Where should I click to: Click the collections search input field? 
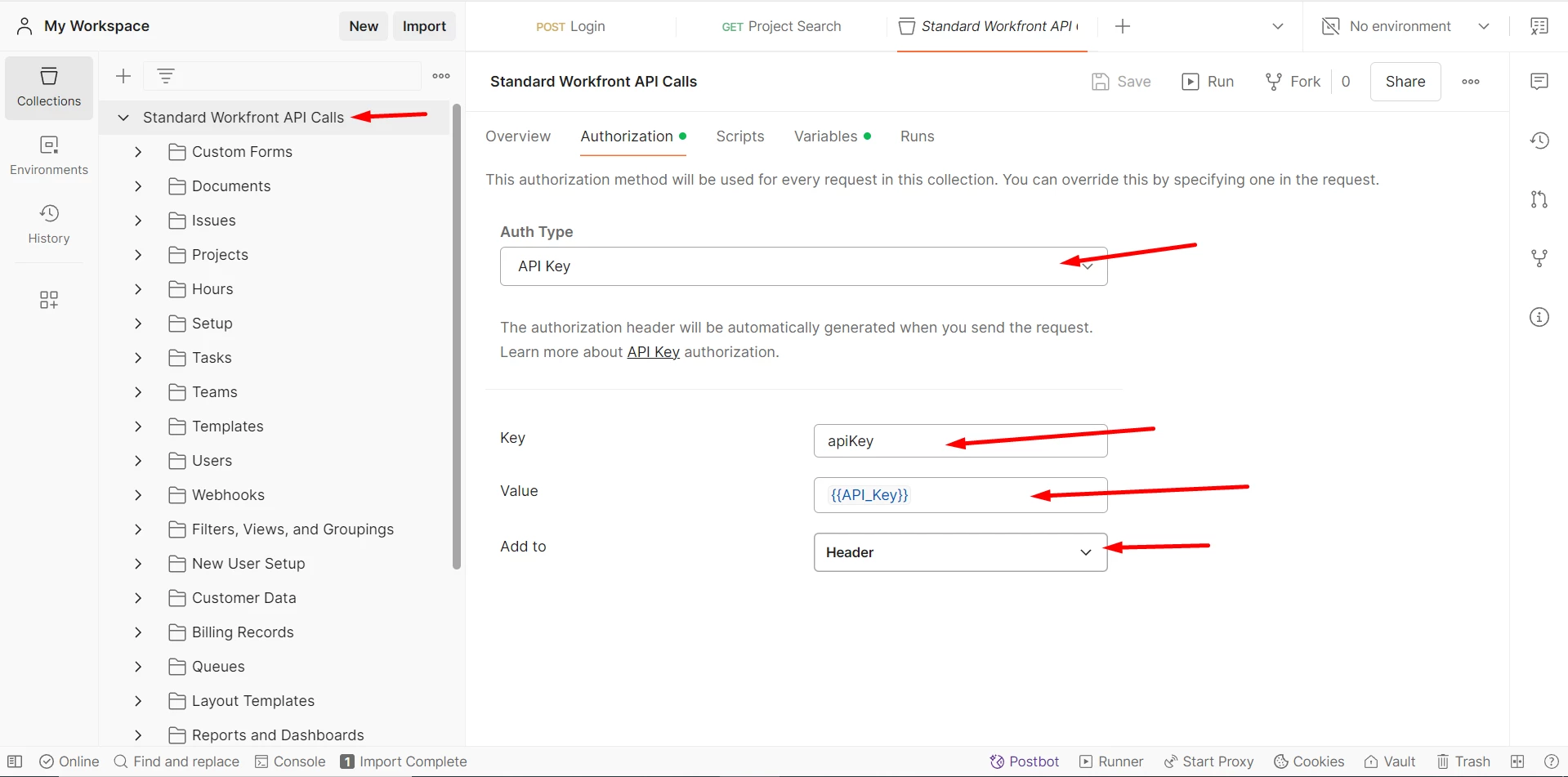[x=282, y=76]
